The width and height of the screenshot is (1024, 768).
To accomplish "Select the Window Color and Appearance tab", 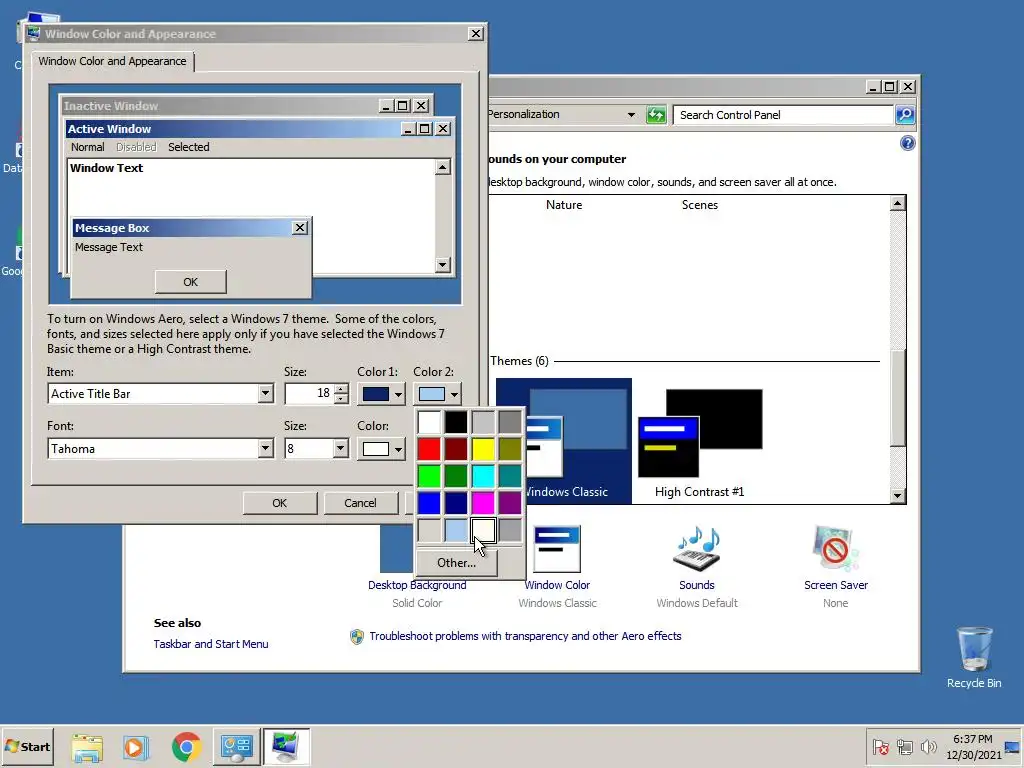I will [x=112, y=61].
